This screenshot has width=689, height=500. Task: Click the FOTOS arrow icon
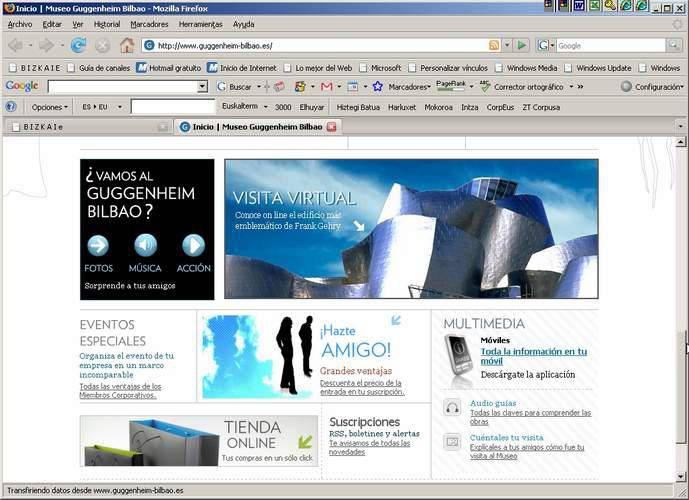[x=98, y=245]
